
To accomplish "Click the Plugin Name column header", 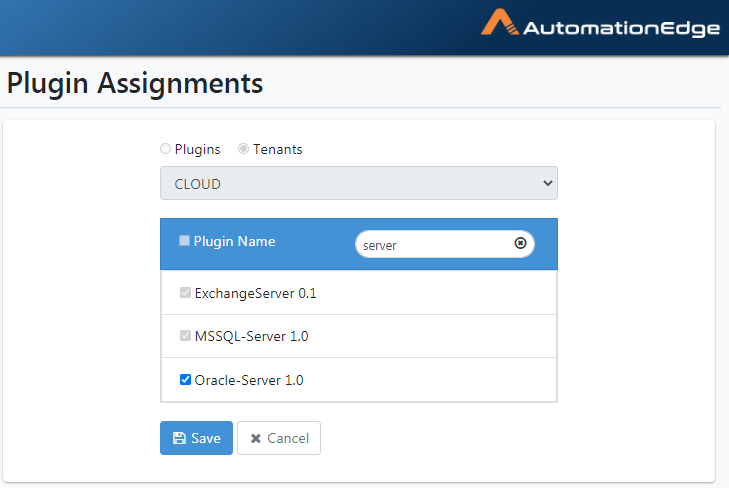I will 234,241.
